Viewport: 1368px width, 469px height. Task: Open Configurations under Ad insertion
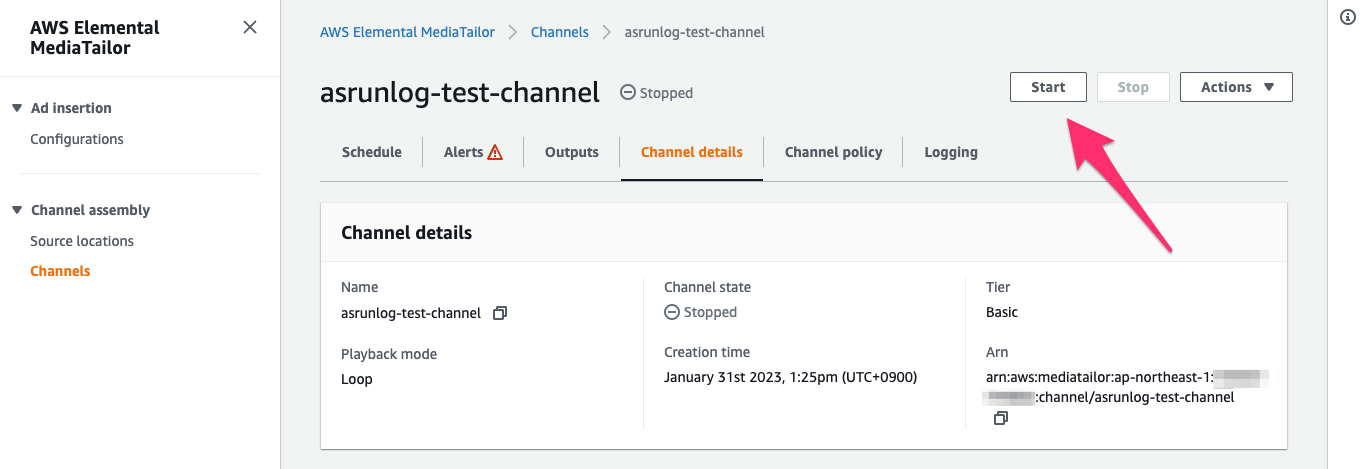click(x=77, y=139)
